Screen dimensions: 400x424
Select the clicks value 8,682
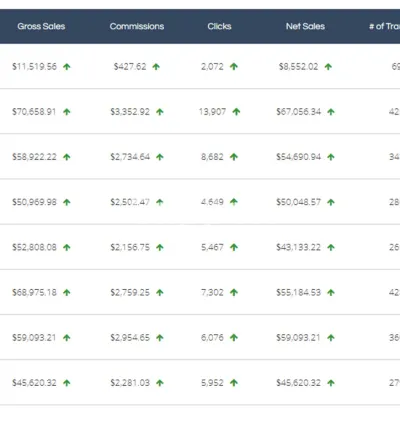pyautogui.click(x=212, y=157)
